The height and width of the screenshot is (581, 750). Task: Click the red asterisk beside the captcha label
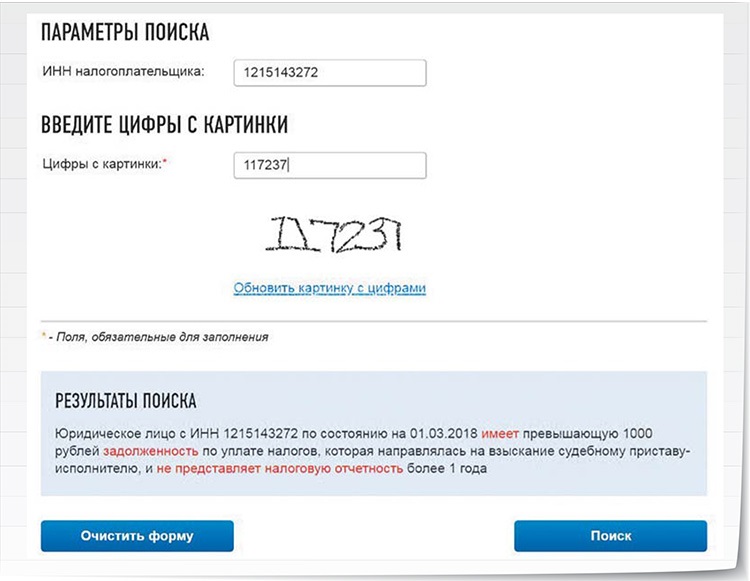[165, 161]
